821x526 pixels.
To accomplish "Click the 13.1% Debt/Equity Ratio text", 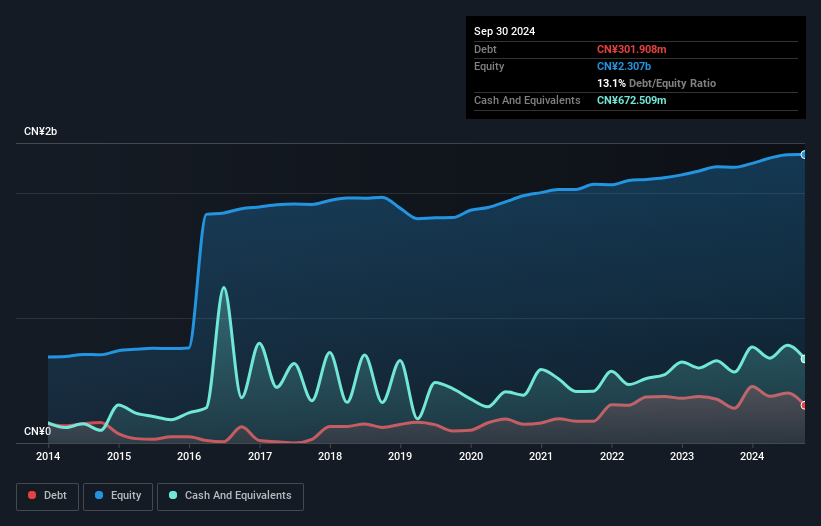I will [656, 83].
